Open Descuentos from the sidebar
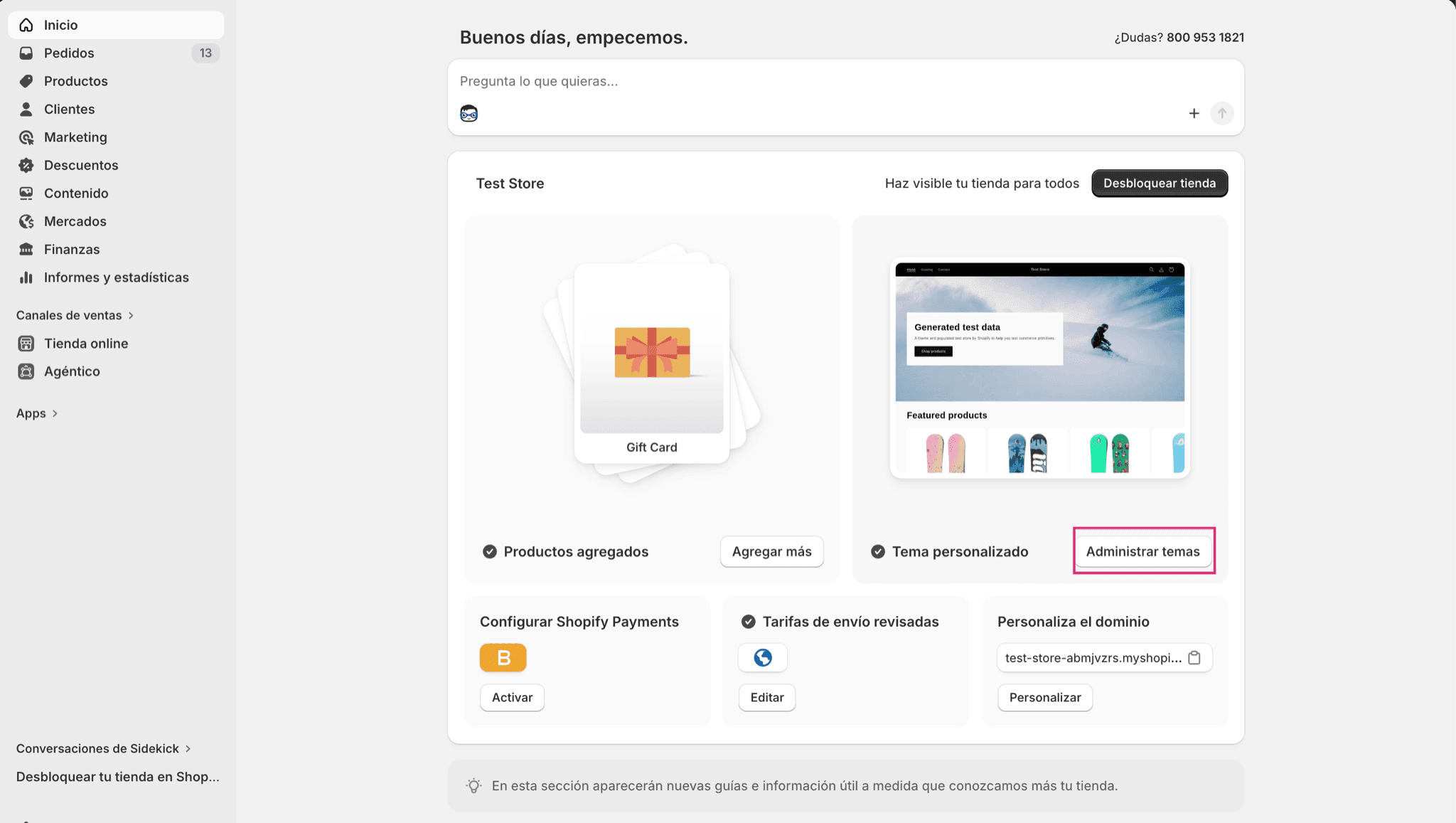The width and height of the screenshot is (1456, 823). click(117, 165)
